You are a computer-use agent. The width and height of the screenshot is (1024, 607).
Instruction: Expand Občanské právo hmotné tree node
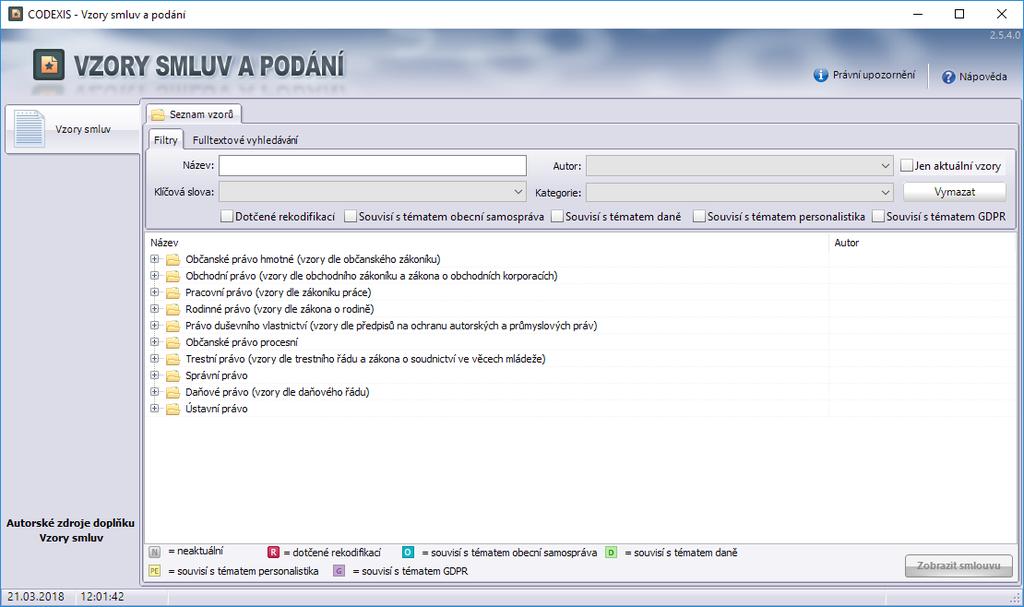(155, 259)
